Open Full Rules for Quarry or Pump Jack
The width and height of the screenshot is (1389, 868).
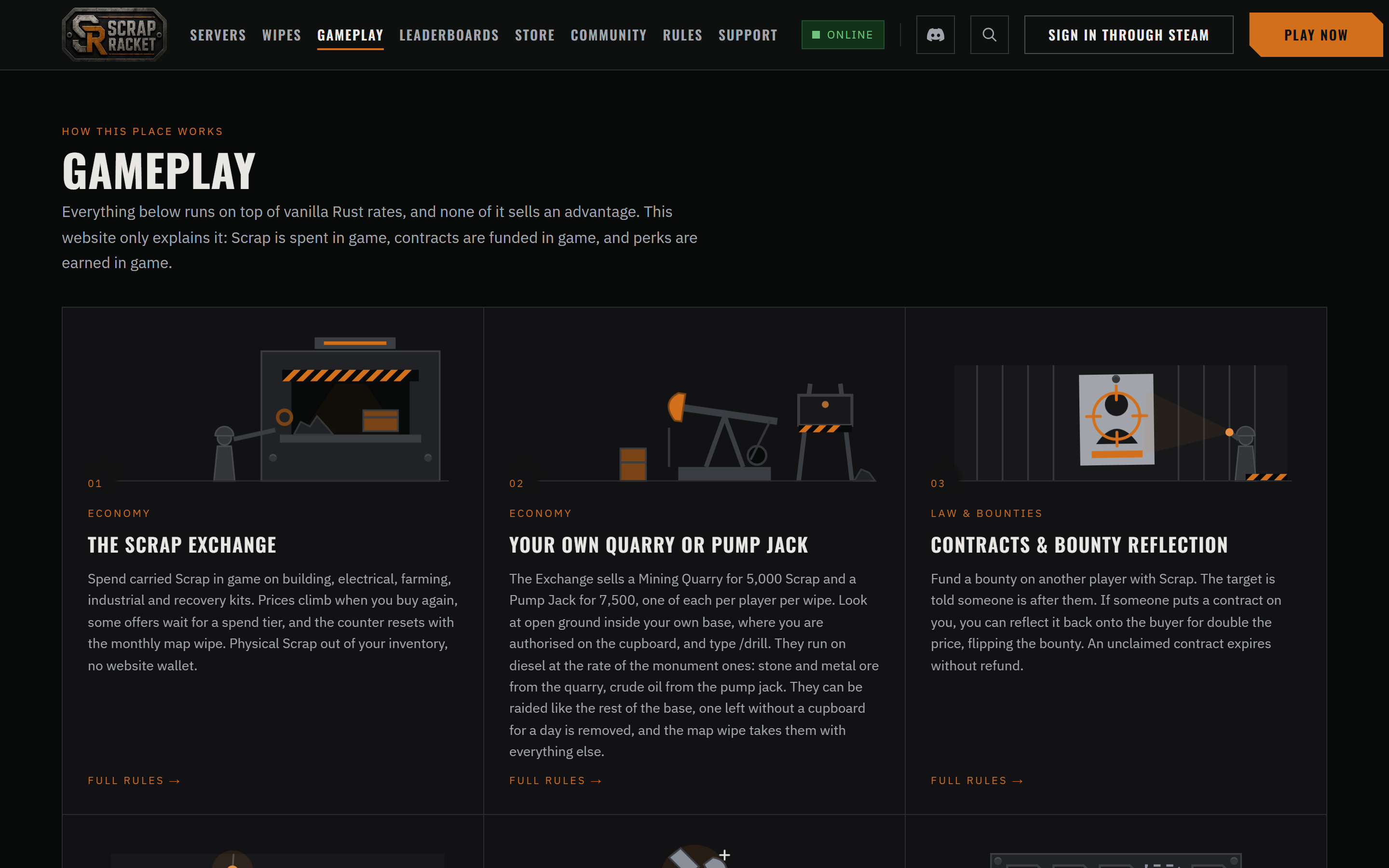tap(555, 780)
